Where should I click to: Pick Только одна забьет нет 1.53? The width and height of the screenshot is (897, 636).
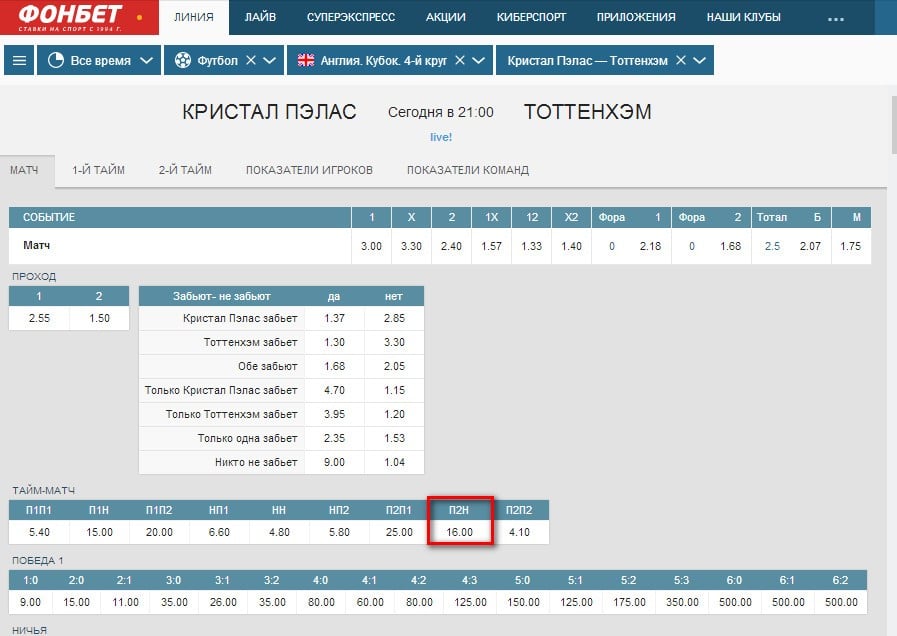[394, 438]
